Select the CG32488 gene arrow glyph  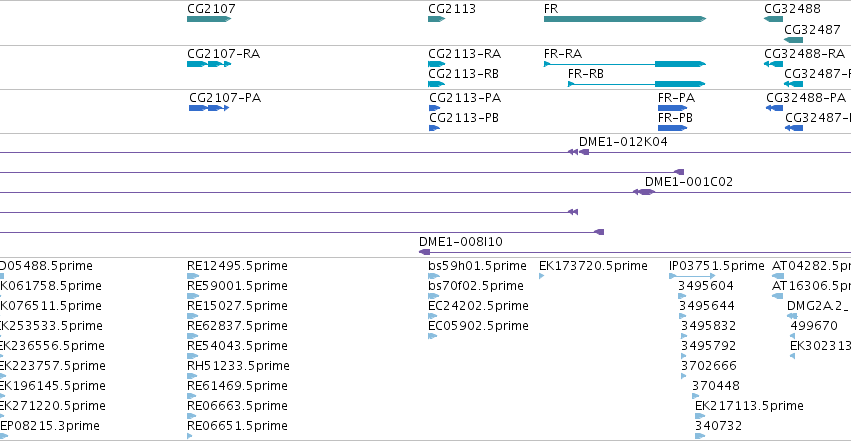[x=773, y=19]
